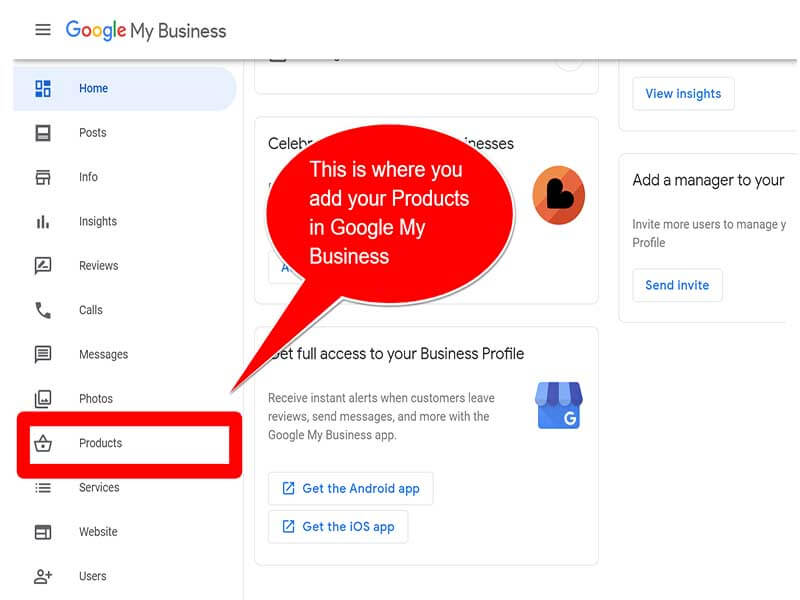Click the Reviews icon in sidebar

pos(43,266)
